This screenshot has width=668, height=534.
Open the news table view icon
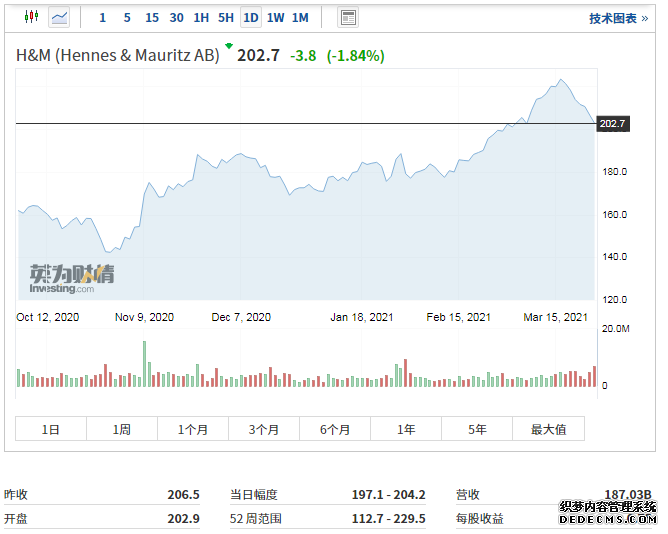click(348, 17)
